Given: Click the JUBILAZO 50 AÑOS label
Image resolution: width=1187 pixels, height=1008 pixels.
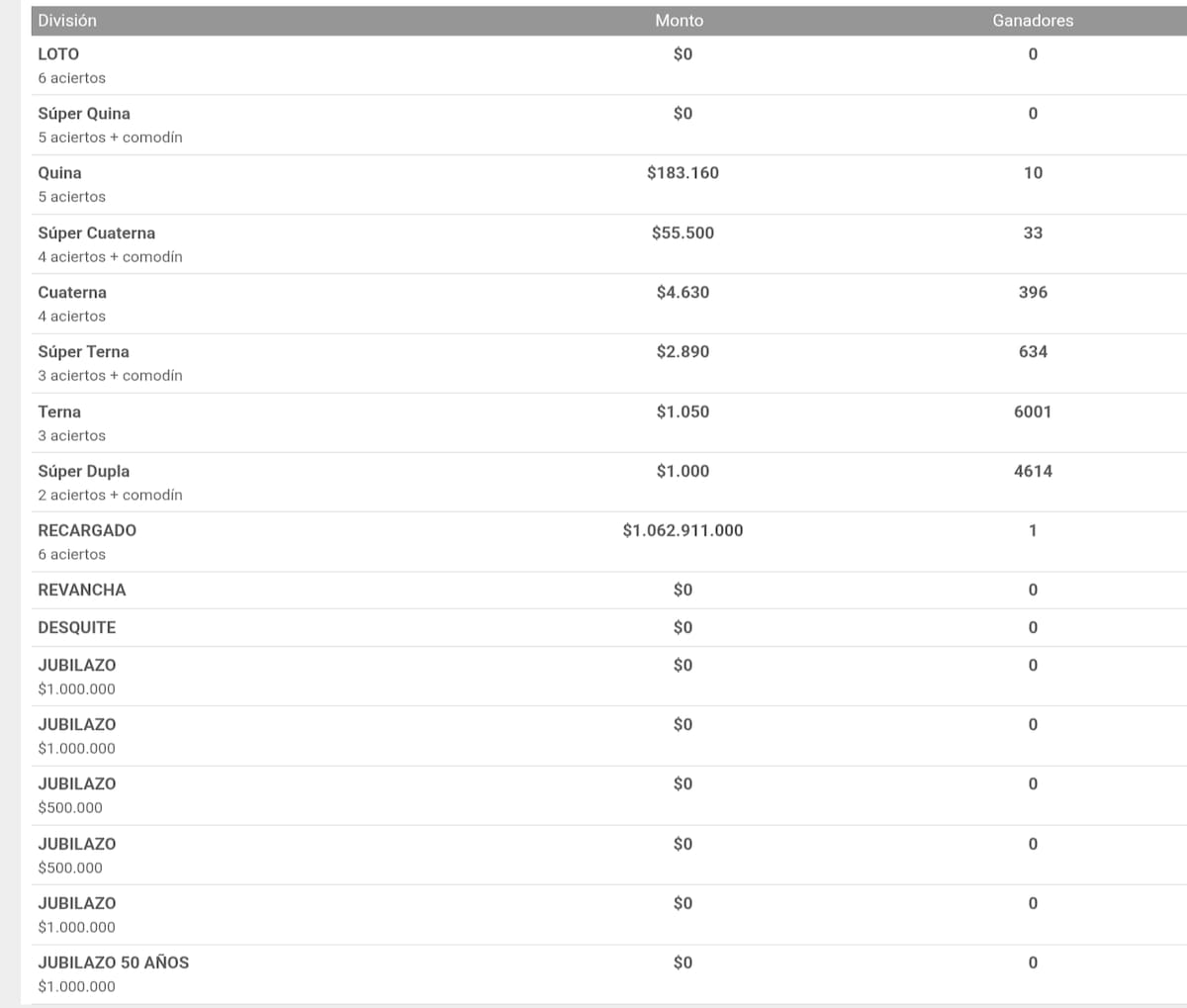Looking at the screenshot, I should (x=114, y=962).
